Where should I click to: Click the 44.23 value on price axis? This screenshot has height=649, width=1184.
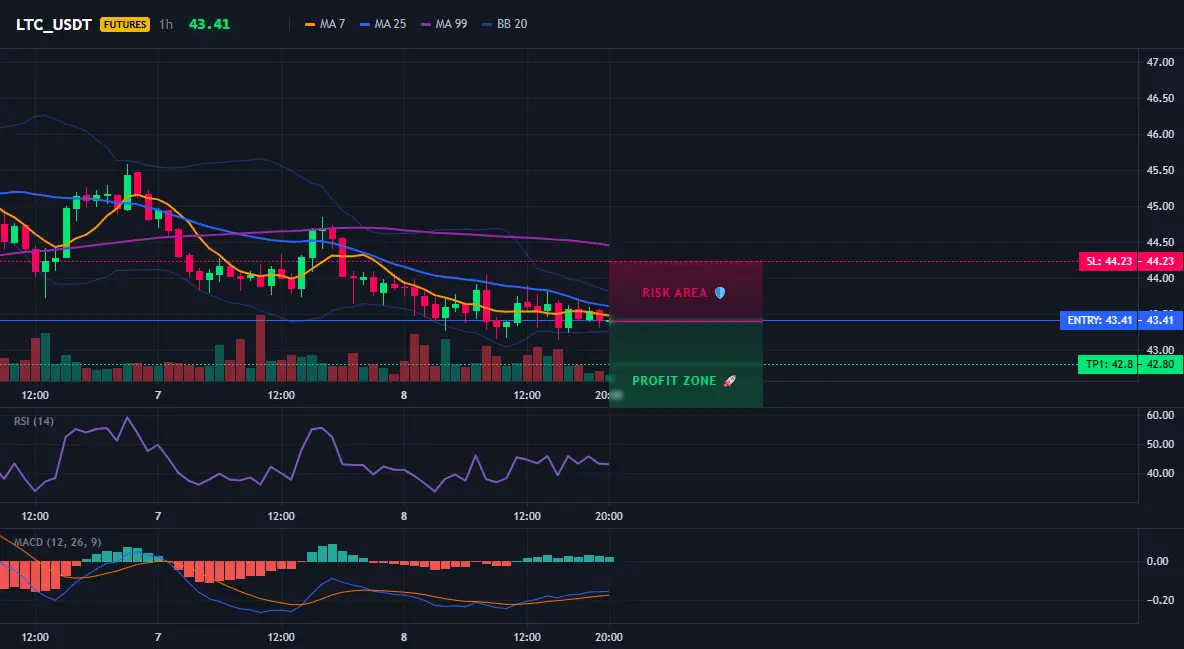tap(1161, 261)
